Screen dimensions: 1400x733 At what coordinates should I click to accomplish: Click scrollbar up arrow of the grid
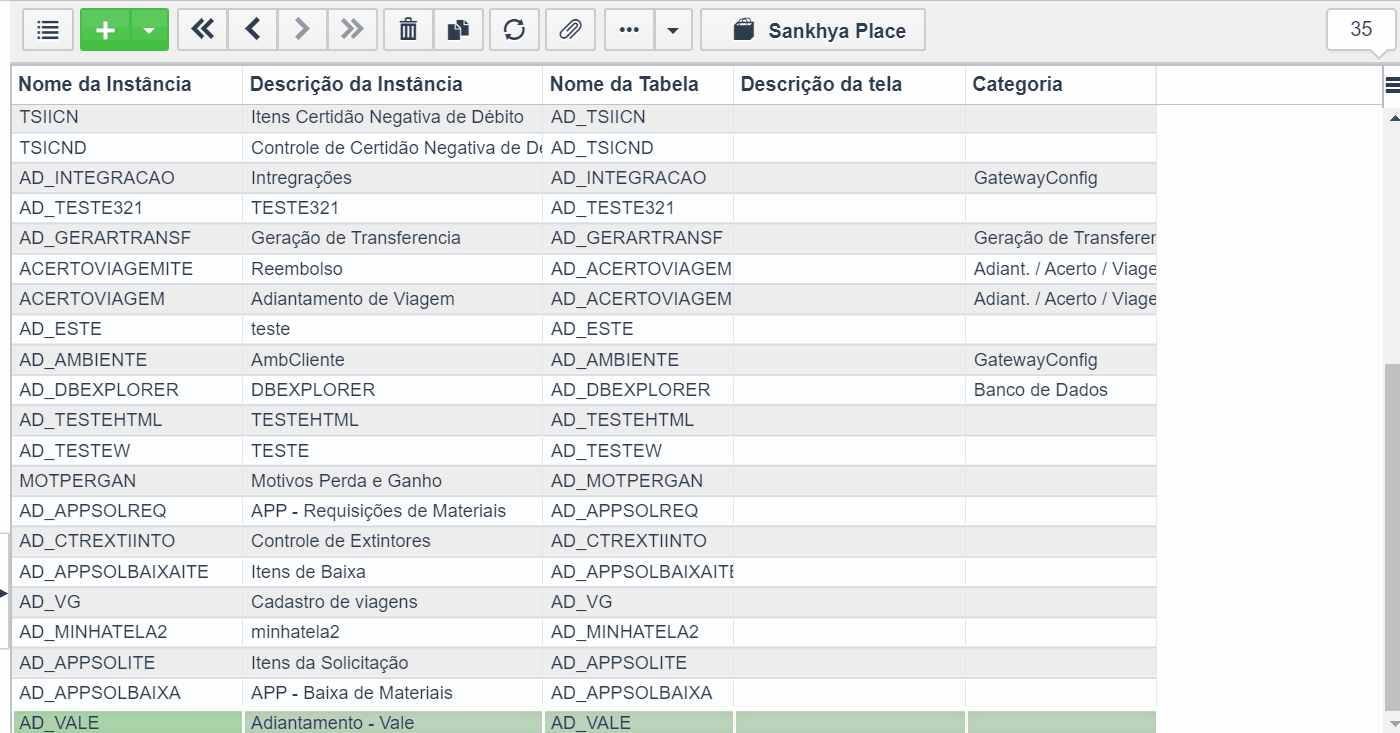click(1394, 119)
